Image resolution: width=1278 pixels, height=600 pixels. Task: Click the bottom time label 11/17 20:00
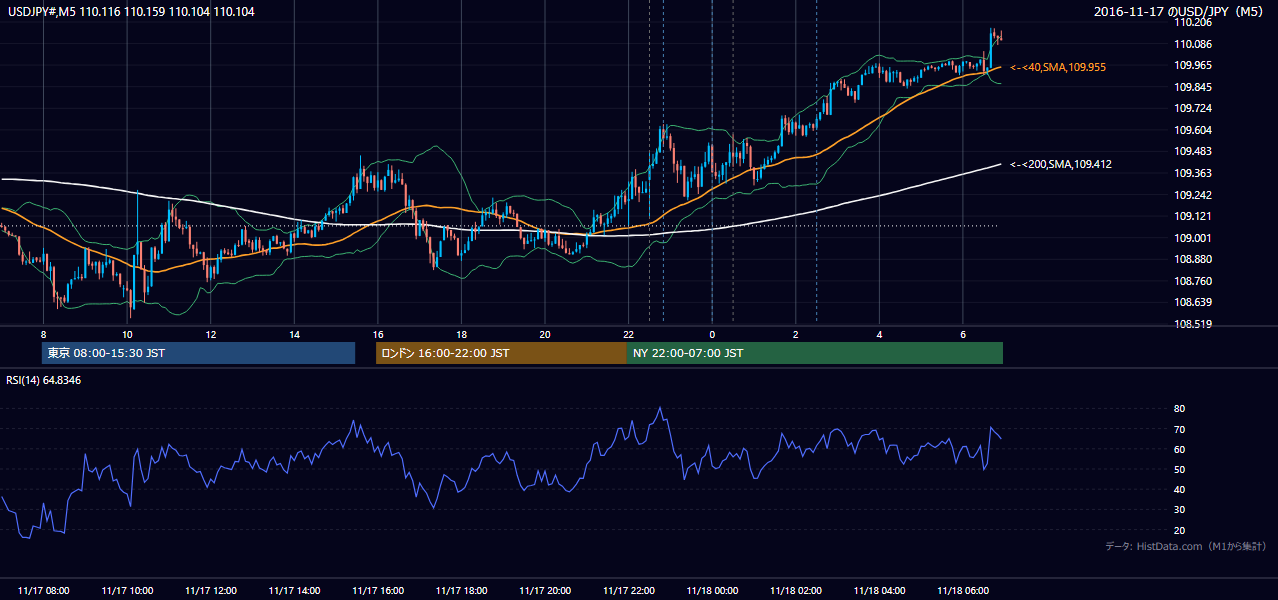pyautogui.click(x=545, y=591)
